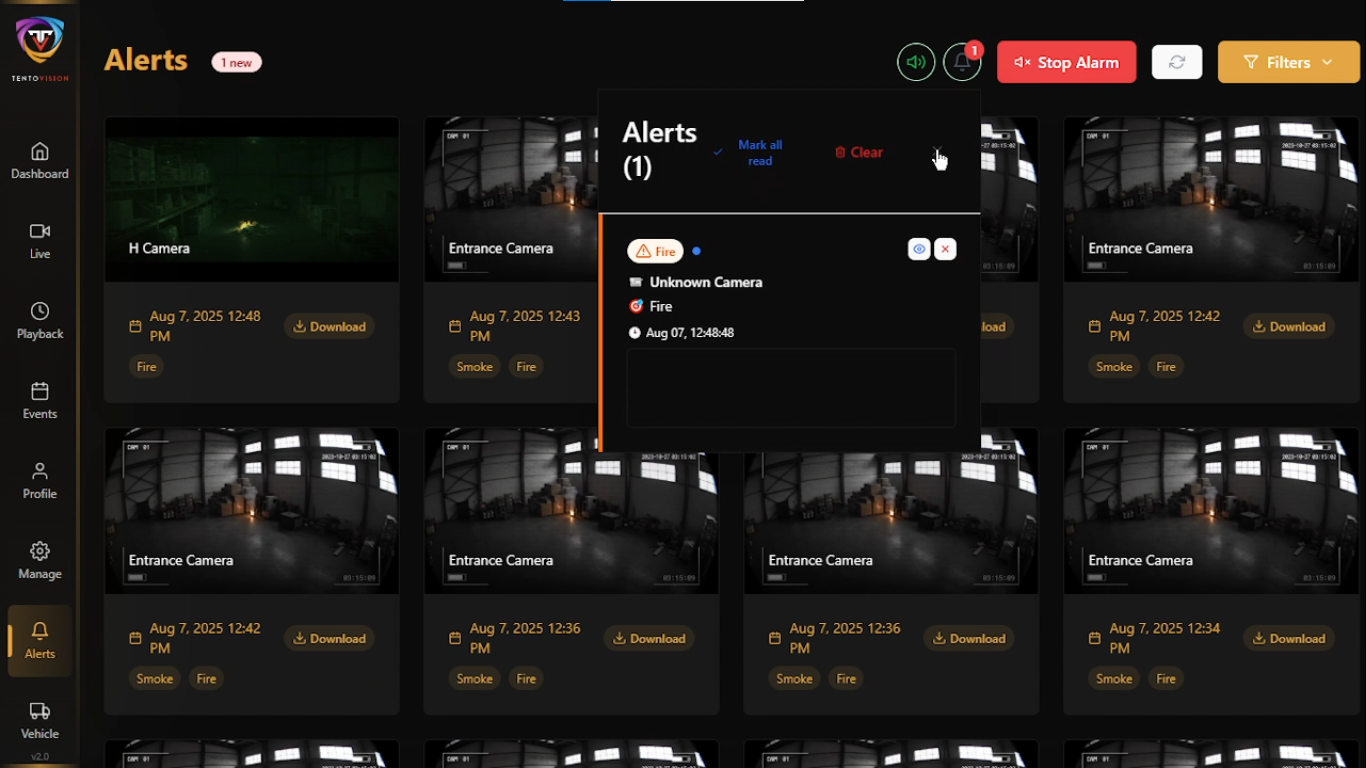This screenshot has height=768, width=1366.
Task: Collapse the Alerts popup using the chevron
Action: pyautogui.click(x=937, y=152)
